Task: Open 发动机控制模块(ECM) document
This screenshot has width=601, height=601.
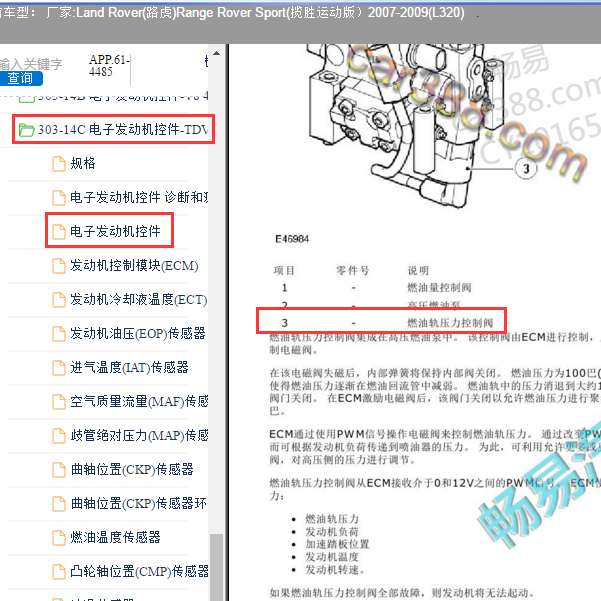Action: click(134, 265)
